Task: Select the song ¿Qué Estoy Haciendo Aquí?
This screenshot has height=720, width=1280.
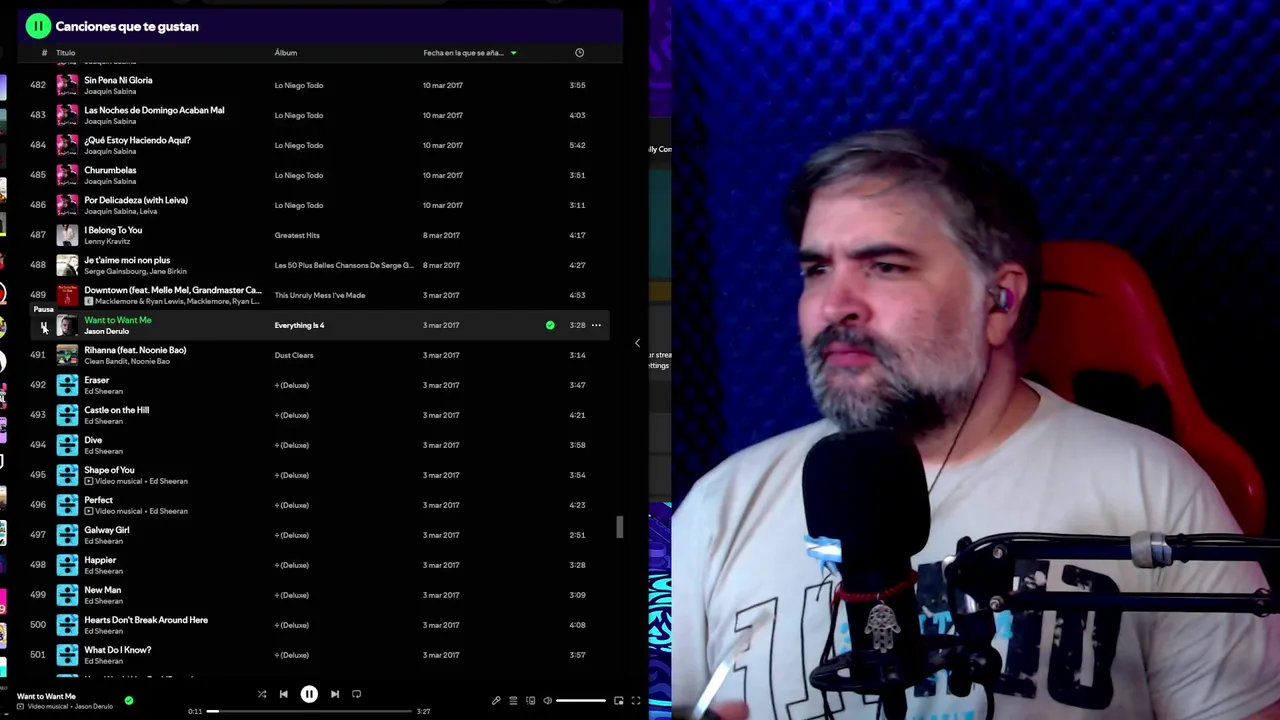Action: click(x=137, y=140)
